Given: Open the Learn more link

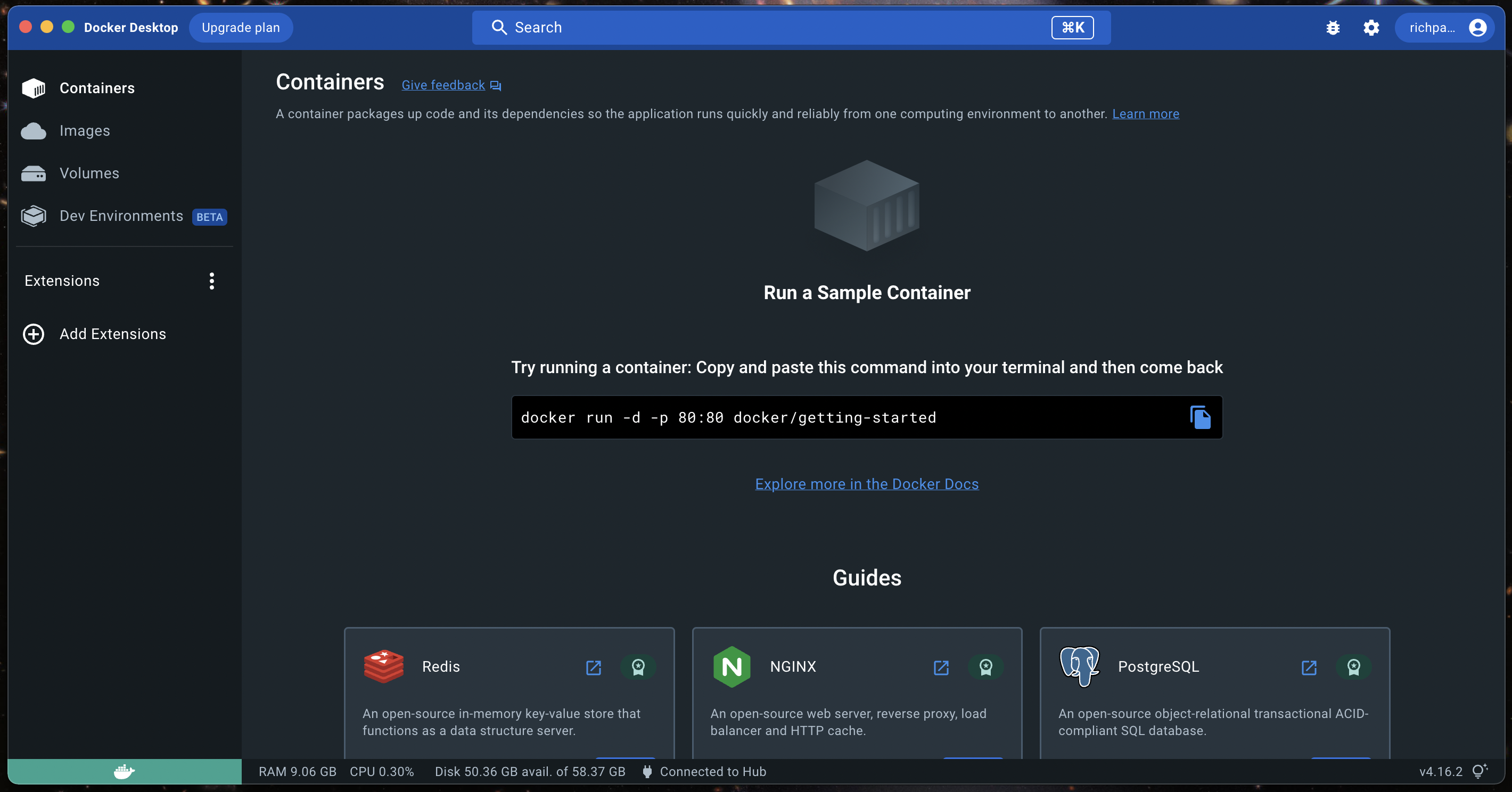Looking at the screenshot, I should coord(1145,114).
